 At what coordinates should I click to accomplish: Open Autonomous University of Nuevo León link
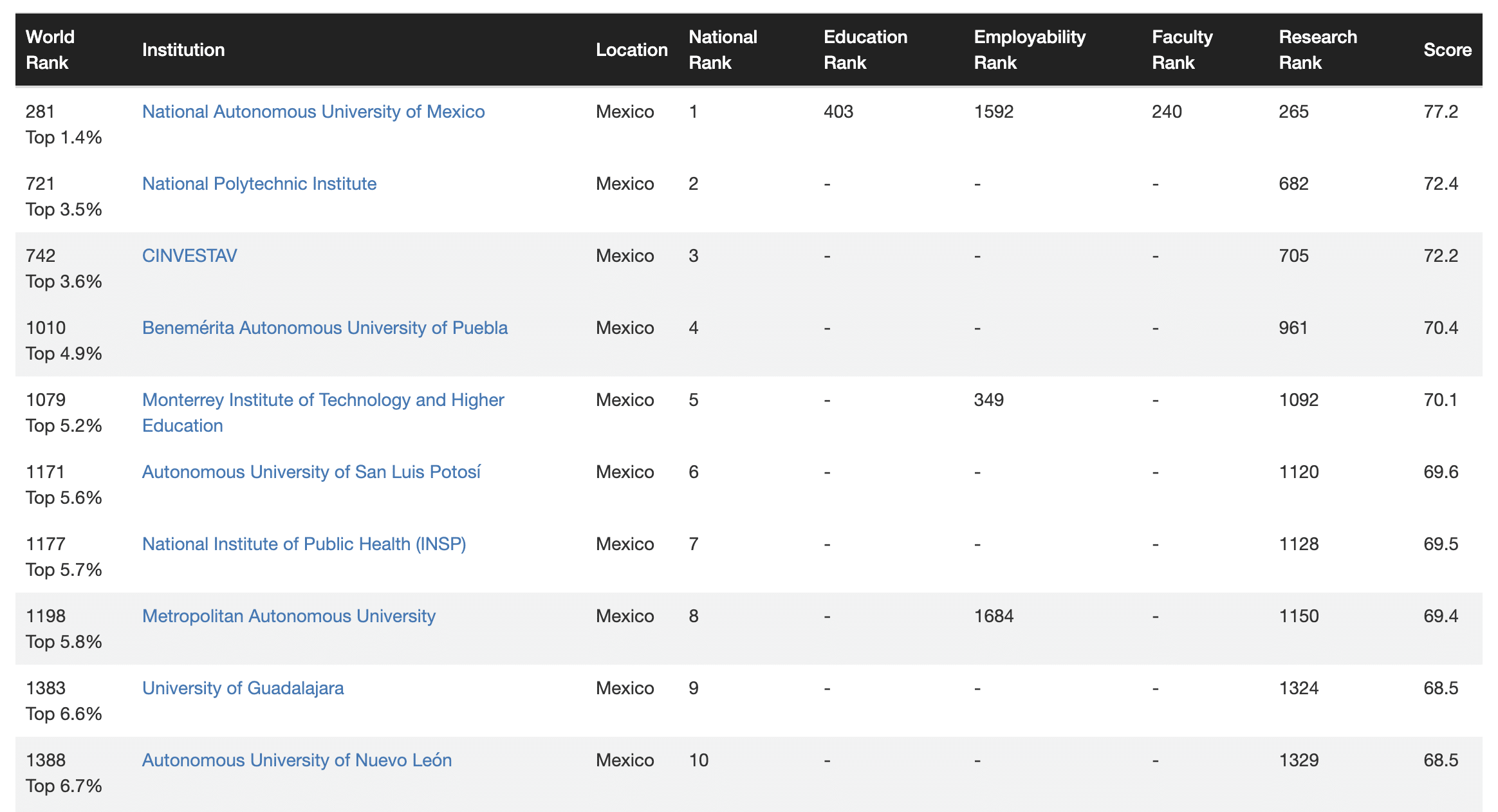(297, 760)
